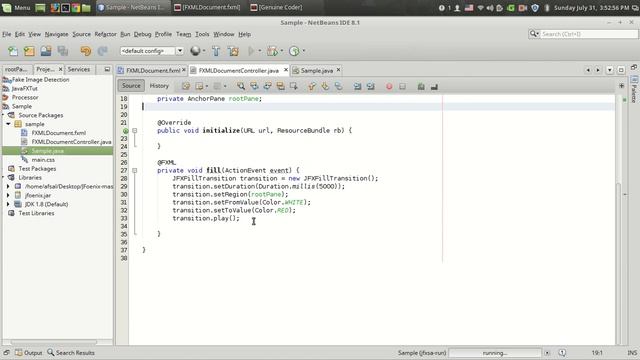The image size is (640, 360).
Task: Switch to the FXMLDocument.fxml editor tab
Action: point(153,70)
